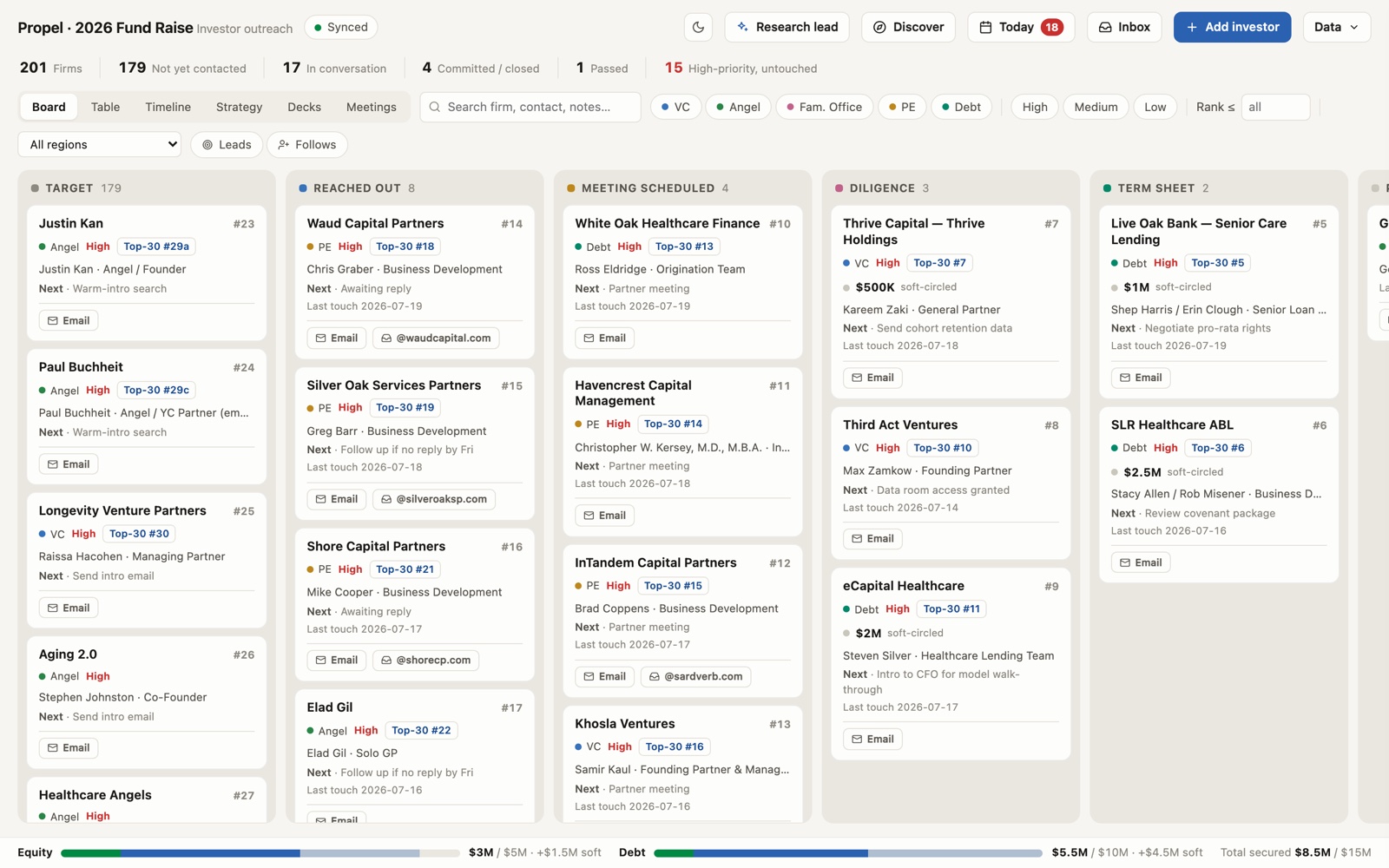
Task: Toggle the High priority filter
Action: (1035, 107)
